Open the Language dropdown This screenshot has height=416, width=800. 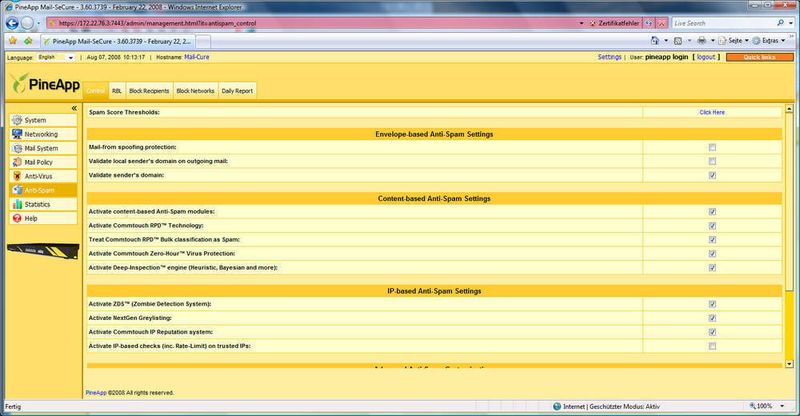click(56, 58)
